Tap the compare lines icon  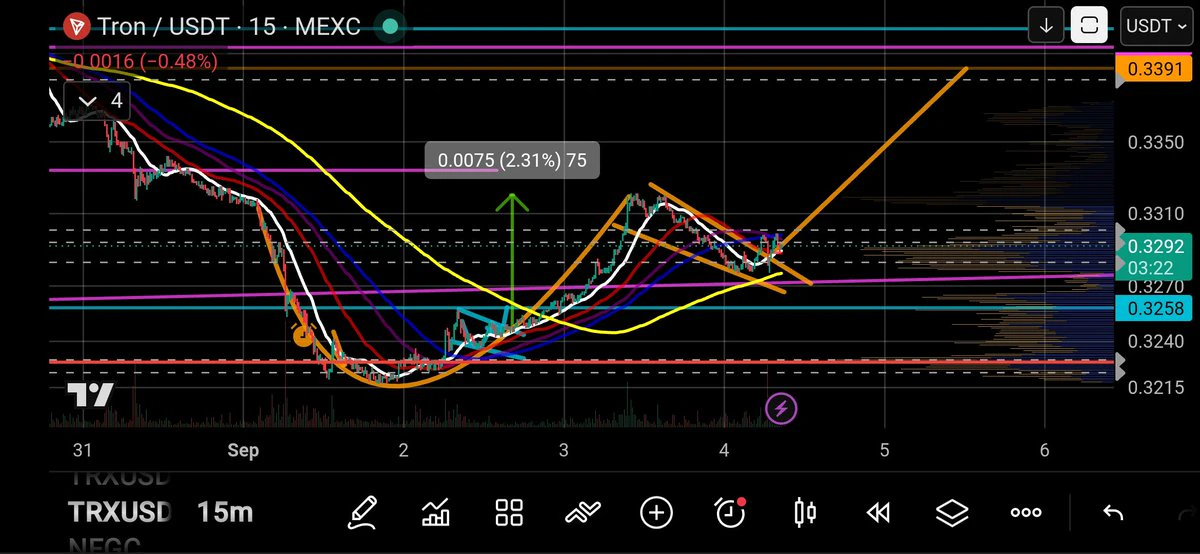583,513
